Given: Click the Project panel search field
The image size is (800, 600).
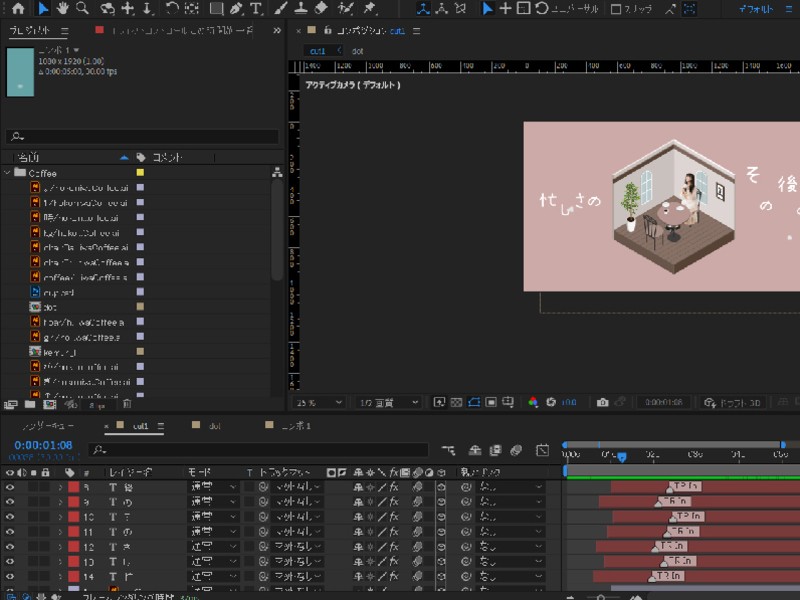Looking at the screenshot, I should [142, 137].
